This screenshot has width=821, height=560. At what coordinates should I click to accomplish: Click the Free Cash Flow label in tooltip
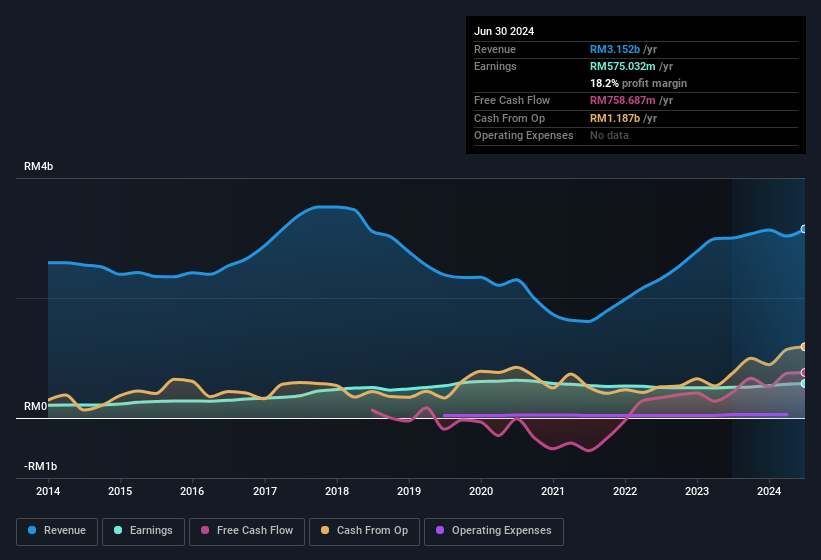coord(512,100)
